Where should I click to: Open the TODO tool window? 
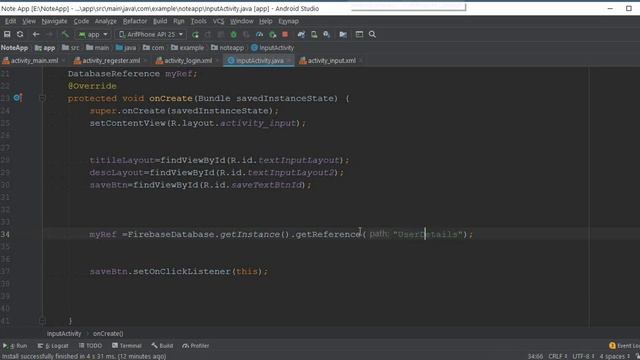[90, 346]
